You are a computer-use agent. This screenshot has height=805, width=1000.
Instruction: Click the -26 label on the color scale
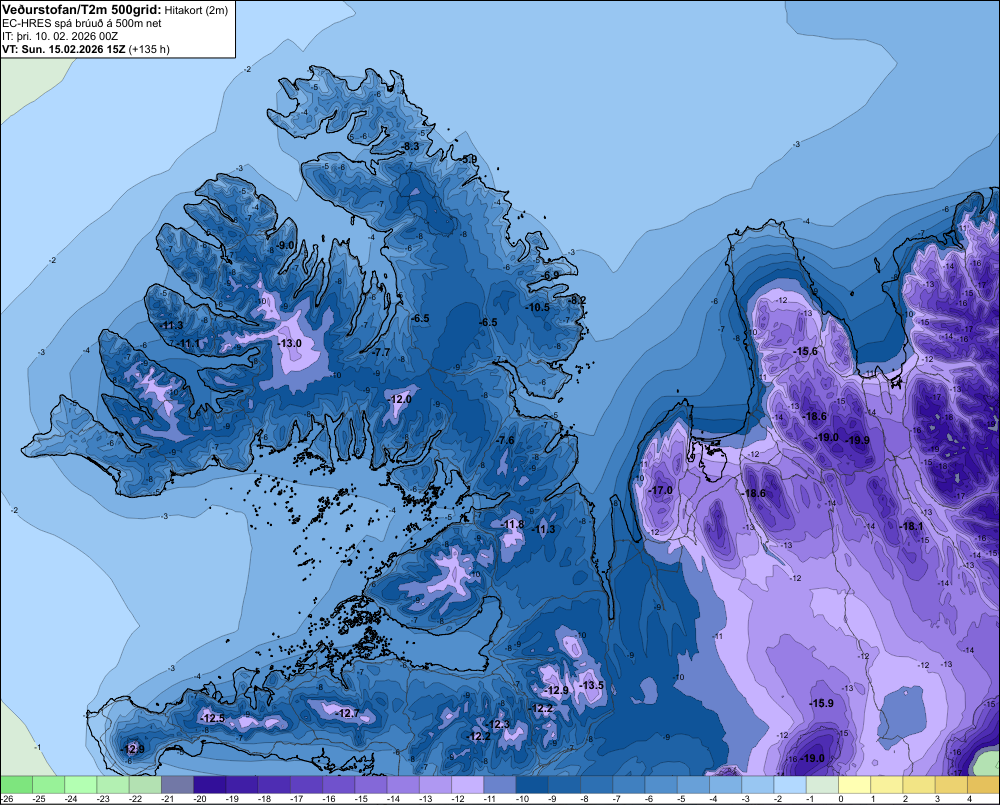coord(7,799)
